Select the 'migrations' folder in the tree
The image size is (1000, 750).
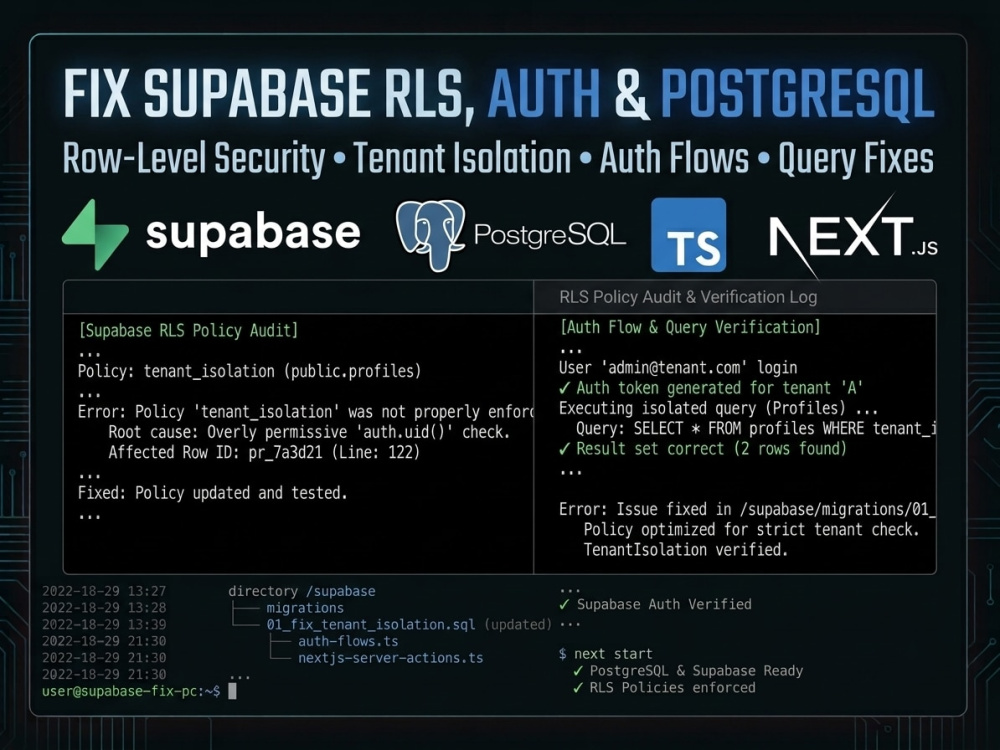[x=305, y=608]
